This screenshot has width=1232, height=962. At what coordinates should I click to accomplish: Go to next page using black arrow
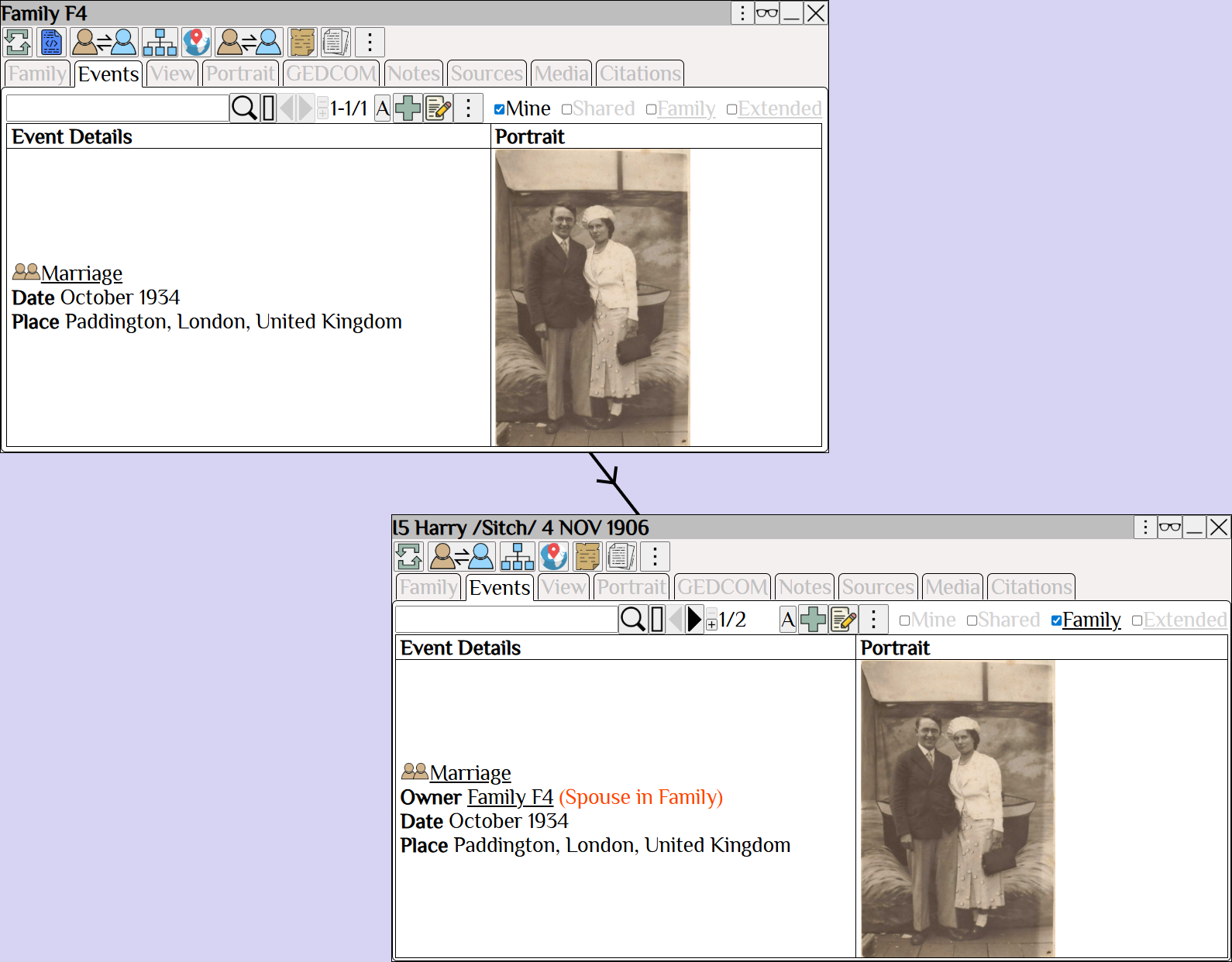point(694,620)
